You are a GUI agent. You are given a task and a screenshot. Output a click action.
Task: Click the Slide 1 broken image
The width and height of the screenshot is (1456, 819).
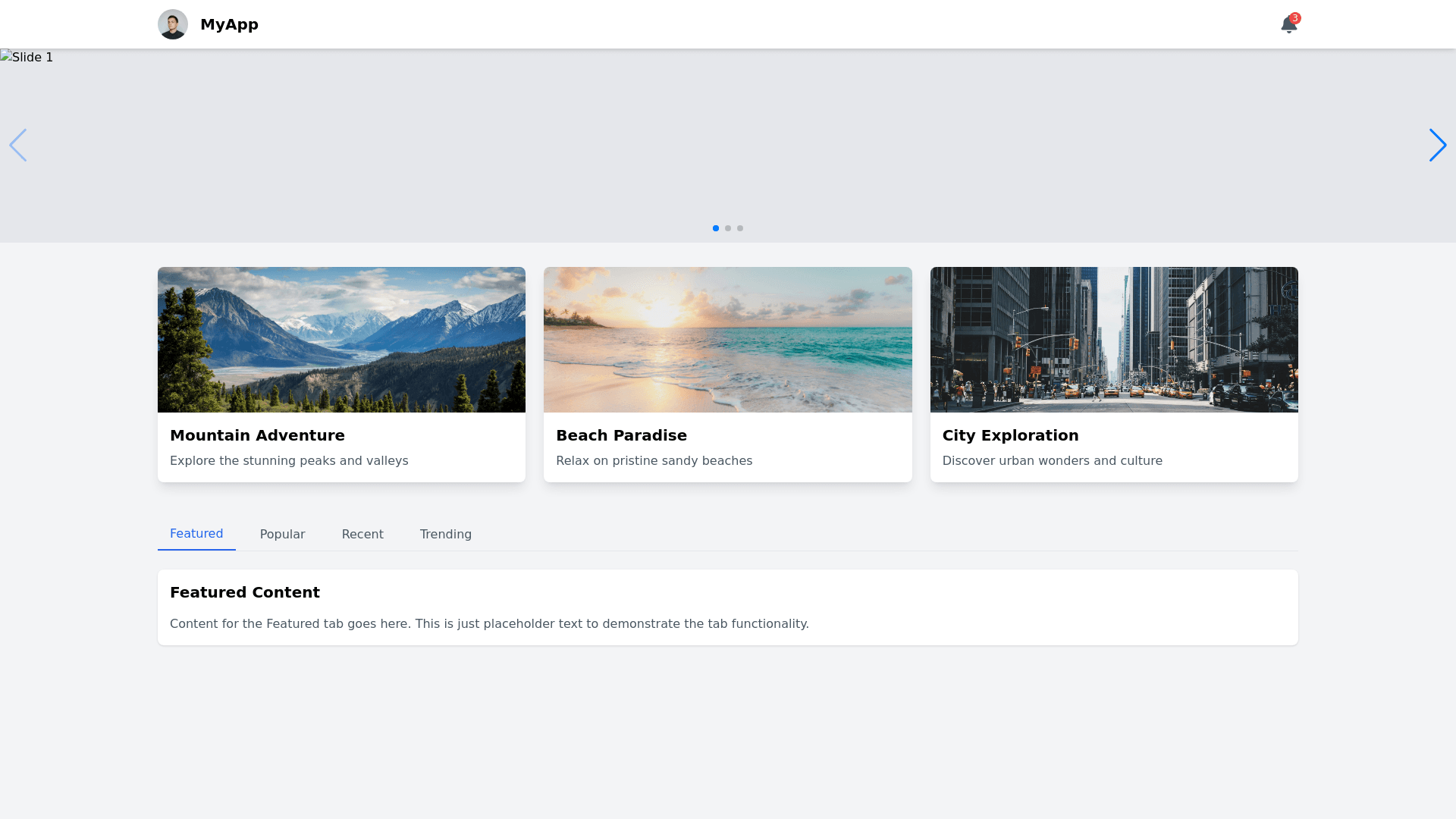[x=27, y=58]
